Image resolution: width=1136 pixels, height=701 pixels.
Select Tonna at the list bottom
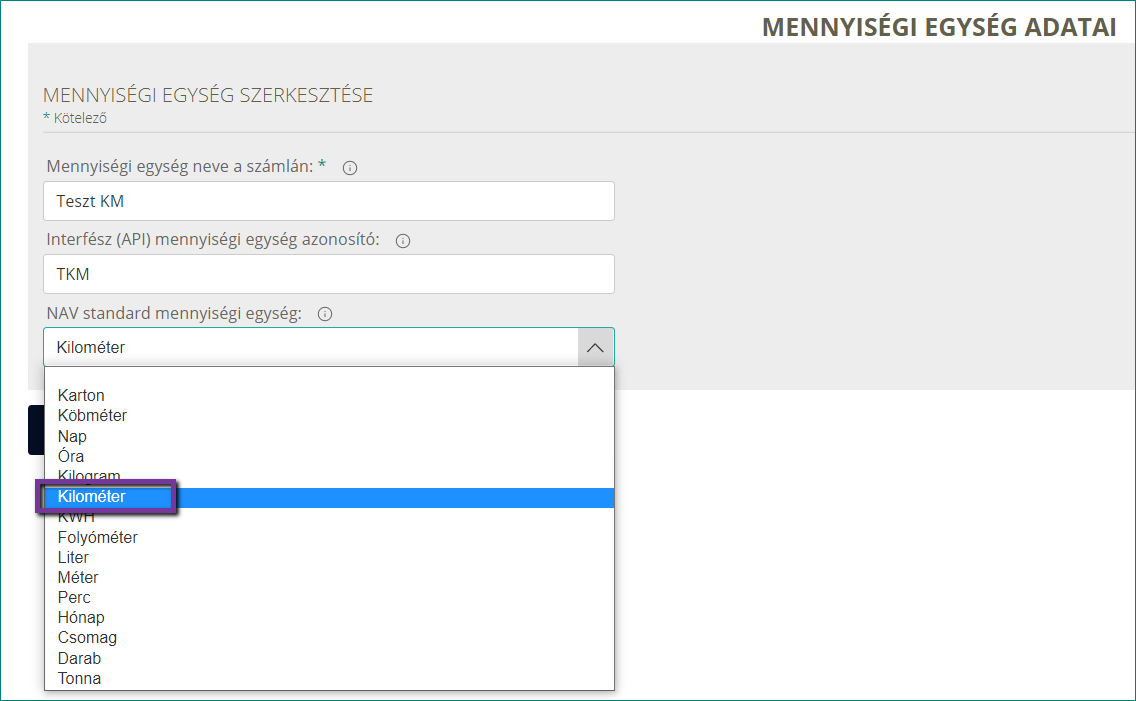click(x=329, y=679)
